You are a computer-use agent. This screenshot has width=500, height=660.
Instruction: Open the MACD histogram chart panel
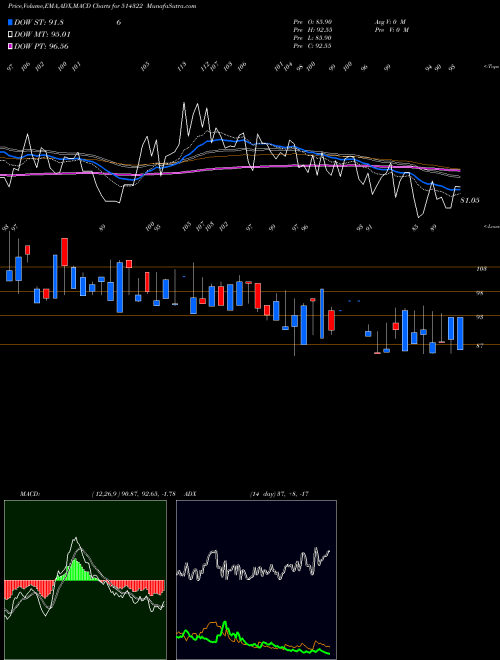coord(85,580)
